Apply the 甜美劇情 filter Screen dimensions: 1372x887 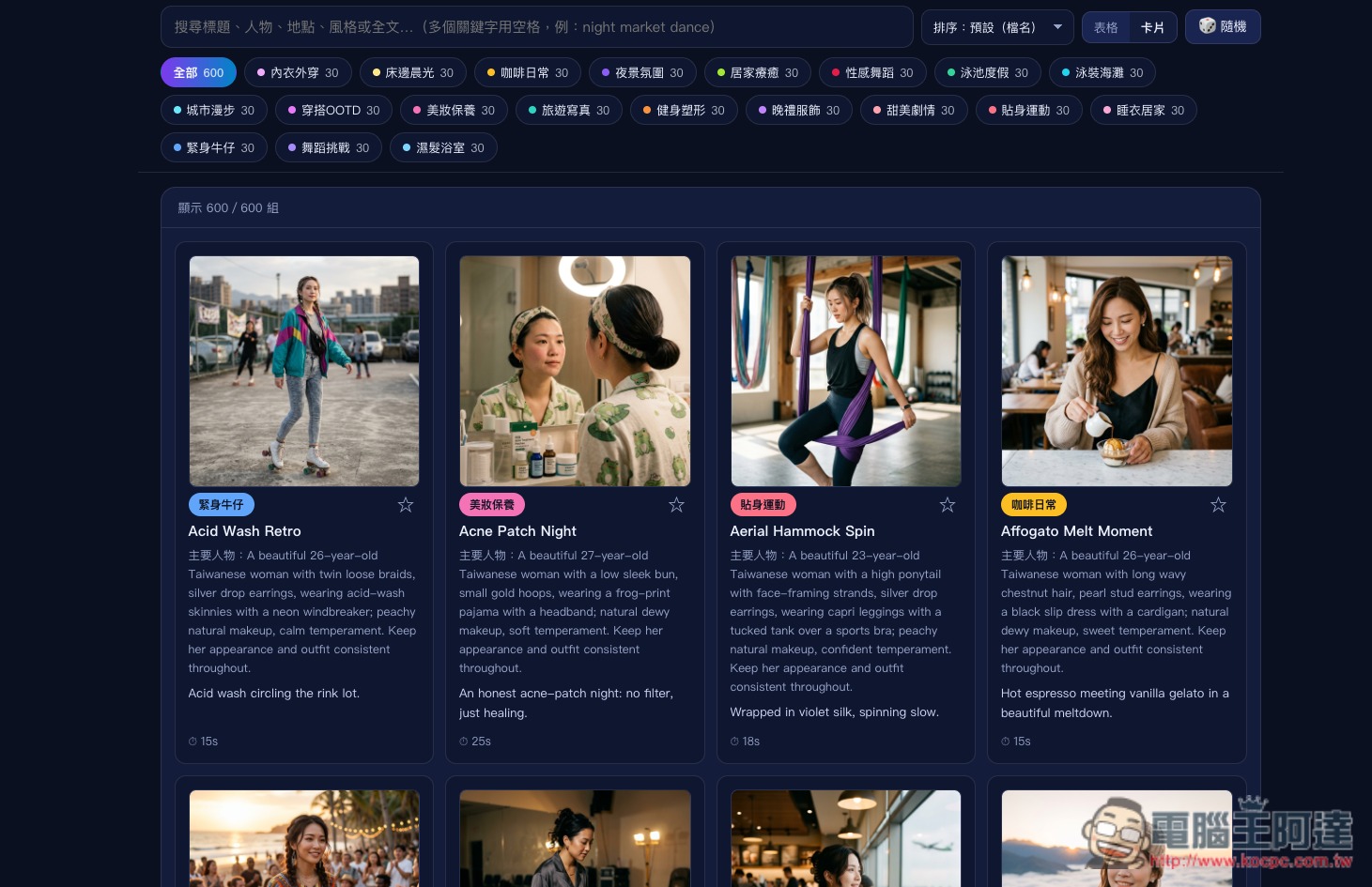914,111
